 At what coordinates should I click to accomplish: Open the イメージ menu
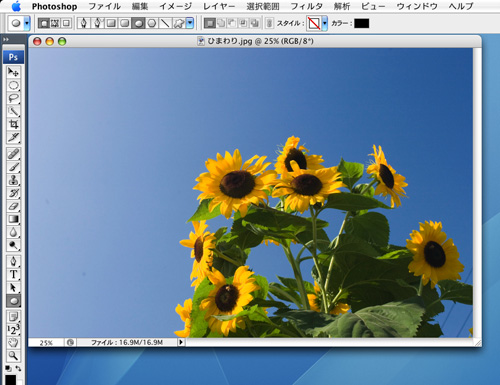(175, 6)
